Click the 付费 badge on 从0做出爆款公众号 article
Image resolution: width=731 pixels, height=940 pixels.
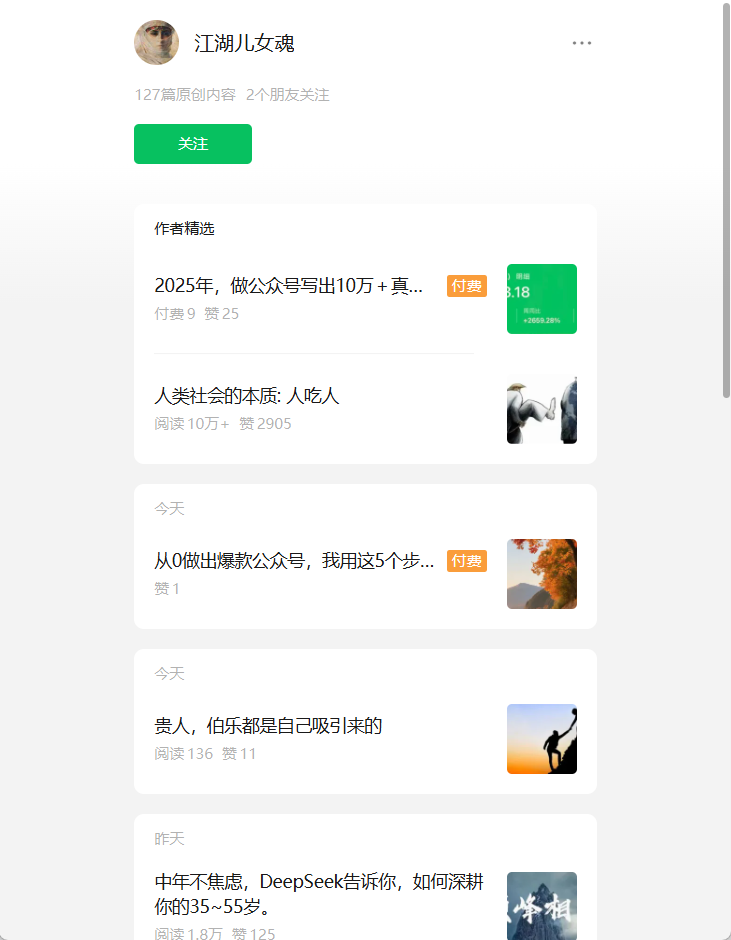point(467,561)
